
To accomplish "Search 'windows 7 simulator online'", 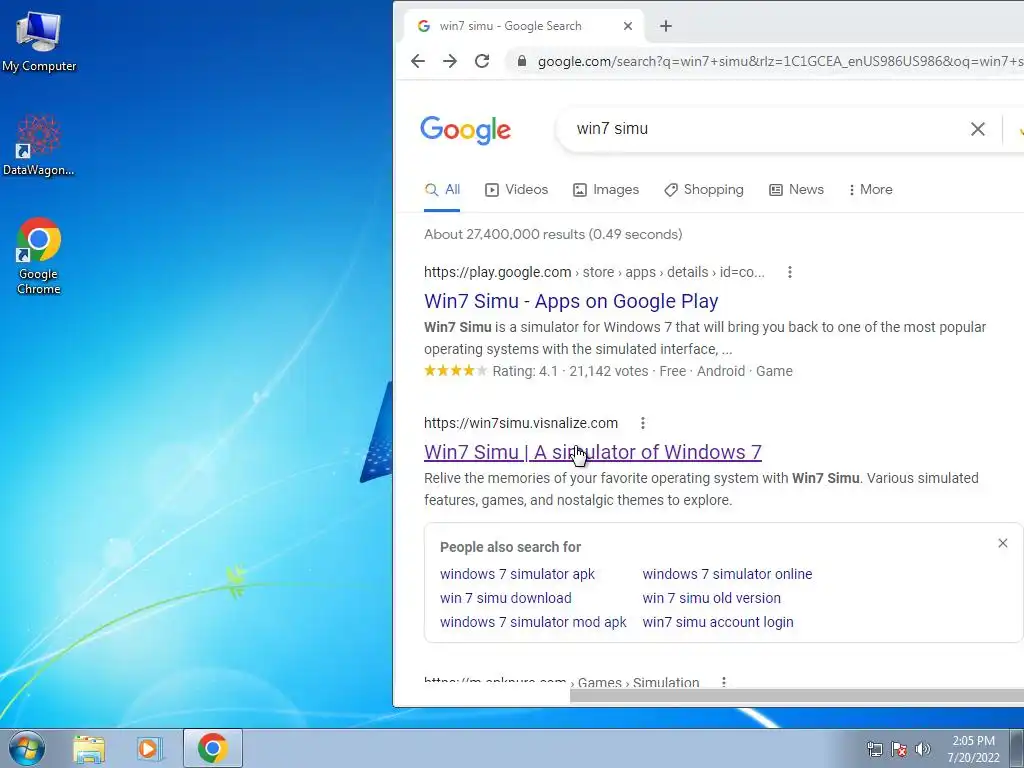I will [727, 574].
